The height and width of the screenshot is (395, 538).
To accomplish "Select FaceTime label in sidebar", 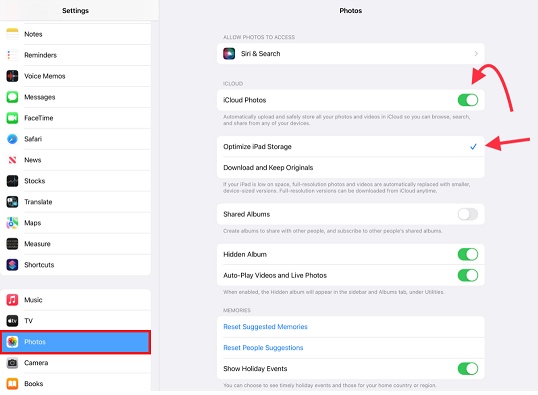I will coord(38,118).
